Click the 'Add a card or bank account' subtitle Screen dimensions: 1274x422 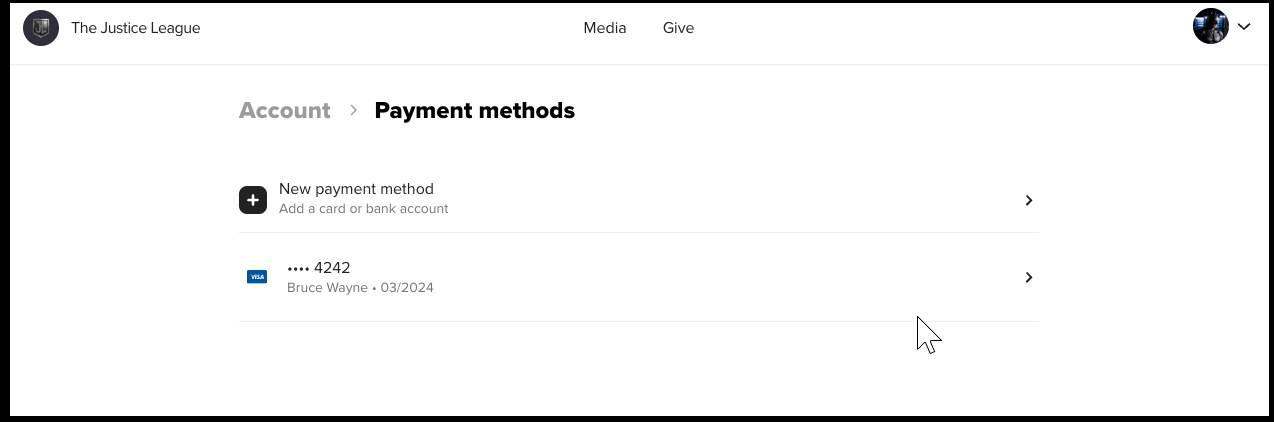coord(363,209)
